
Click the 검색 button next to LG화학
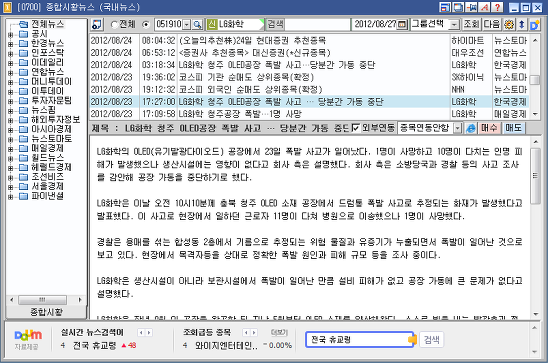275,24
